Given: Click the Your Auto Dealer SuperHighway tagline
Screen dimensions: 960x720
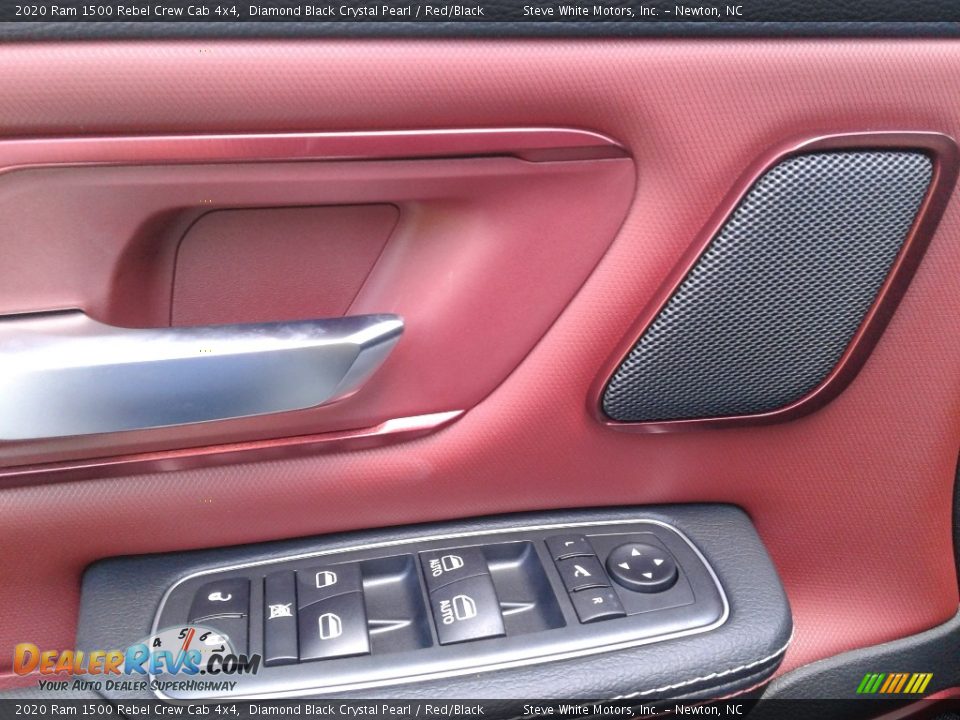Looking at the screenshot, I should 137,685.
